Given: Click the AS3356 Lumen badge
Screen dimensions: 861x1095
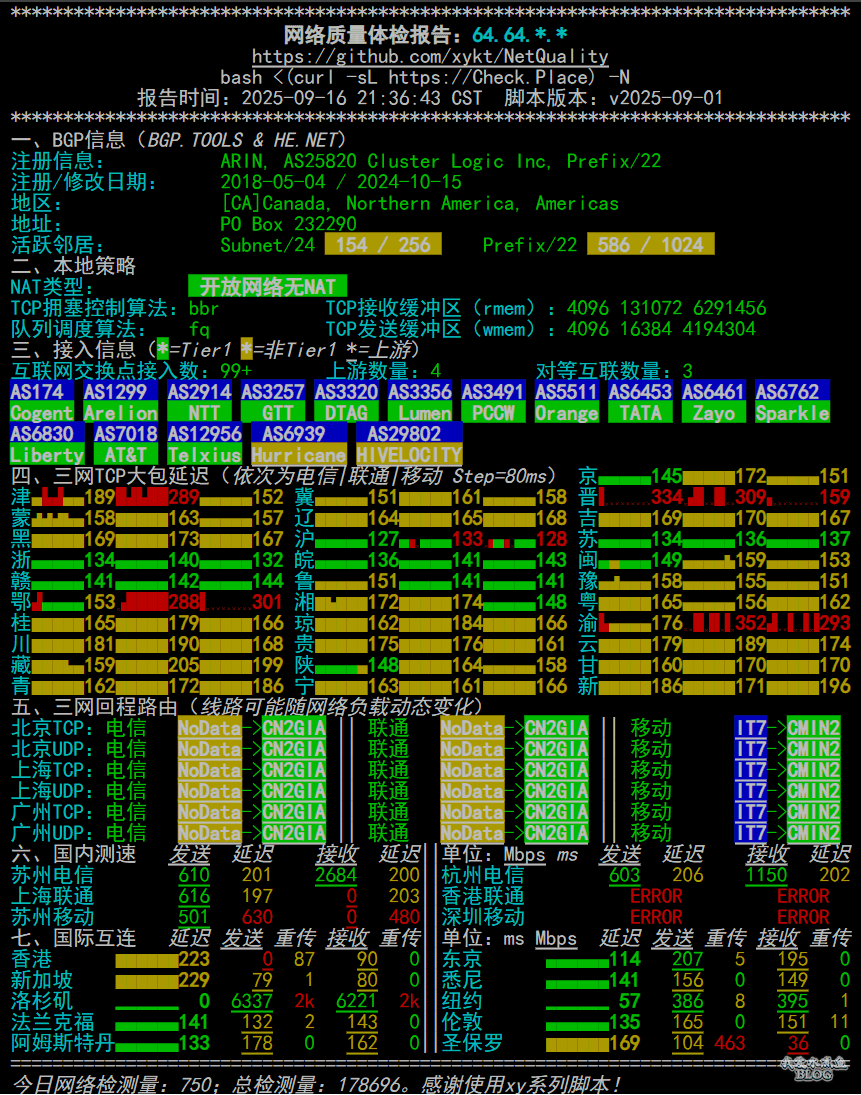Looking at the screenshot, I should click(x=420, y=402).
